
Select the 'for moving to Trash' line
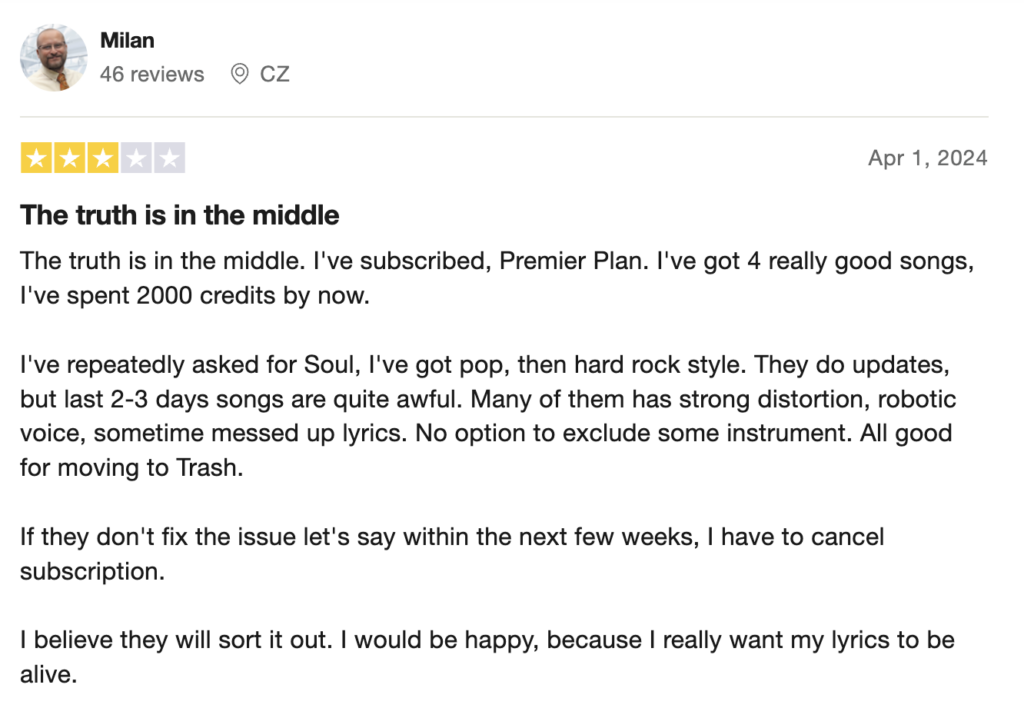pos(131,468)
